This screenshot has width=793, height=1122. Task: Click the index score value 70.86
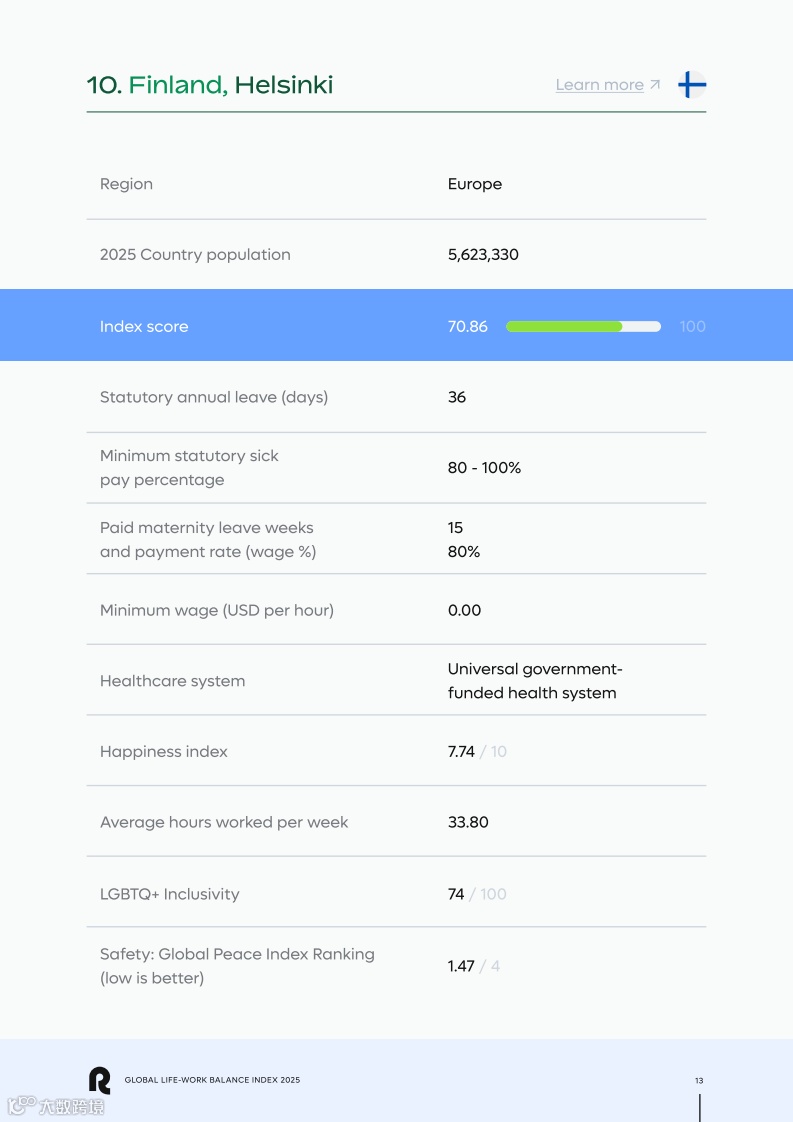(x=468, y=326)
